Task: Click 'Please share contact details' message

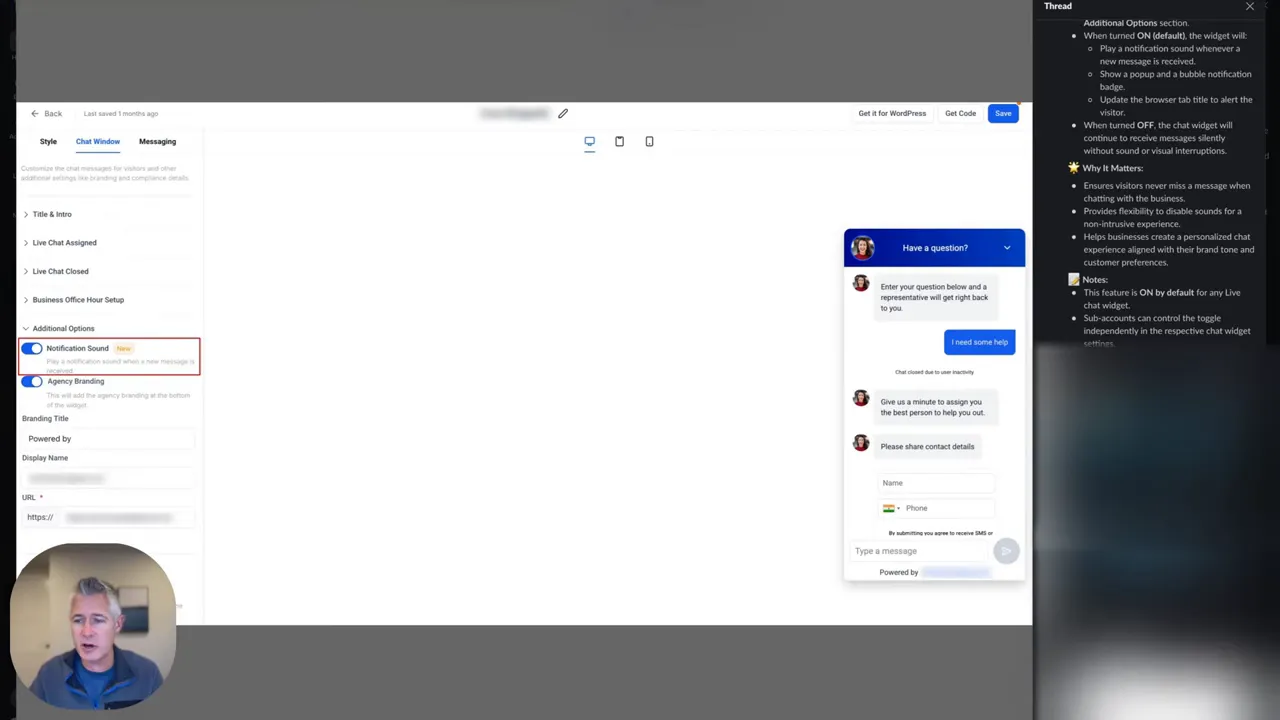Action: [x=927, y=447]
